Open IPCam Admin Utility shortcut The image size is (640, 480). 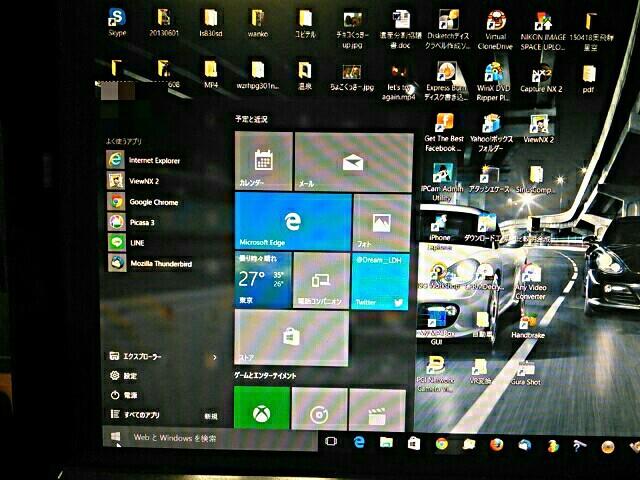[442, 182]
